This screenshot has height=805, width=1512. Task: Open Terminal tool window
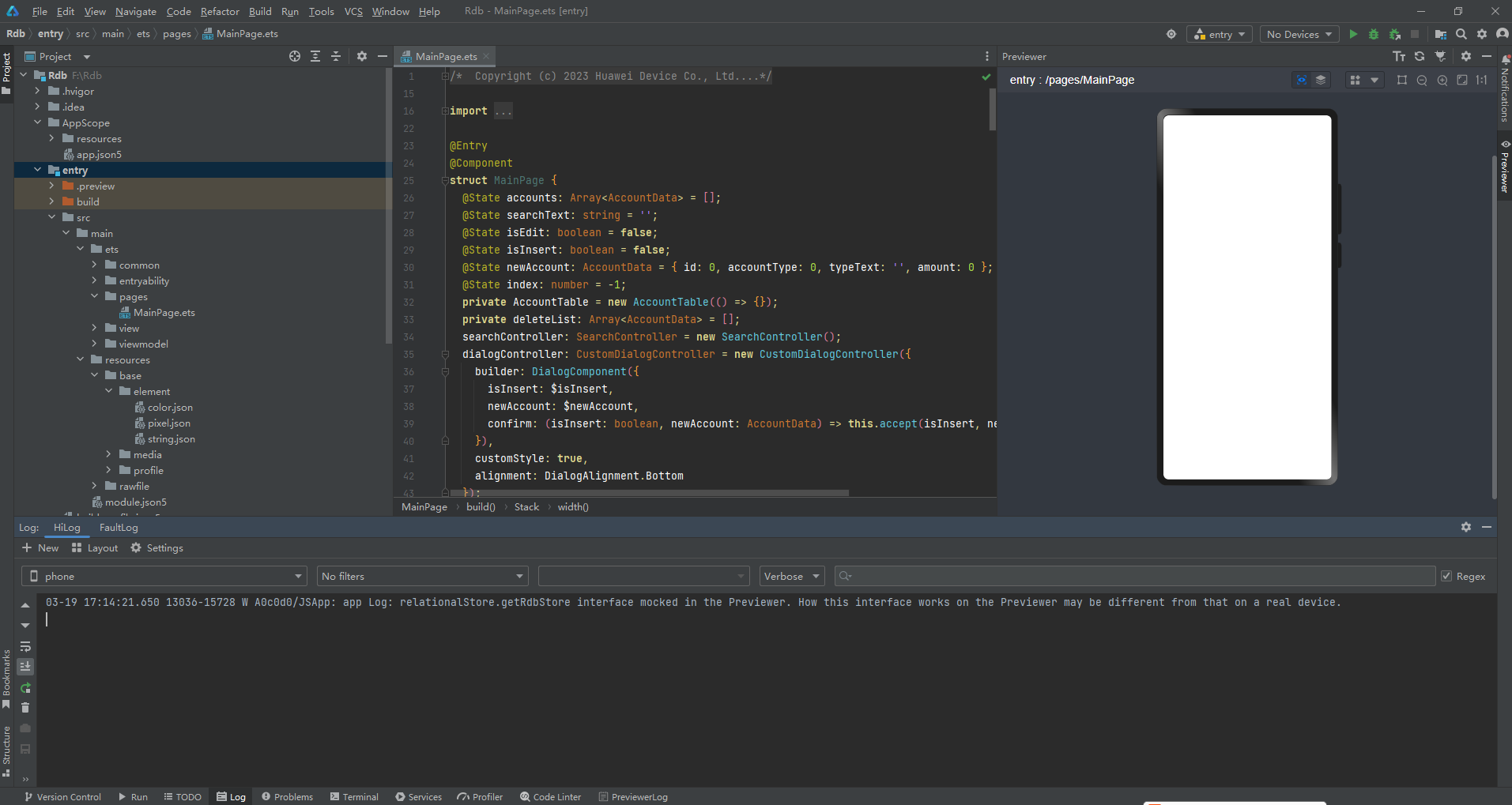click(x=354, y=796)
